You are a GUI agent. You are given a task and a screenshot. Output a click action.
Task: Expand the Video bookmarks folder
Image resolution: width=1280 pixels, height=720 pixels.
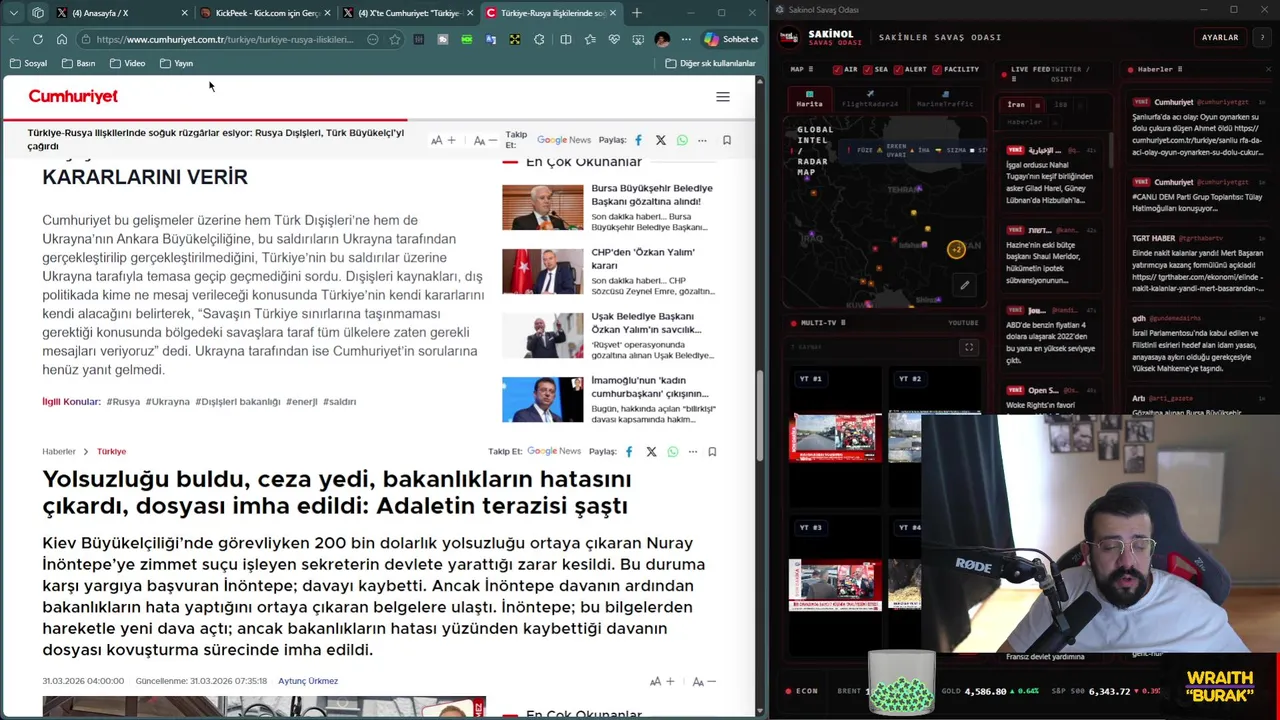pos(127,63)
